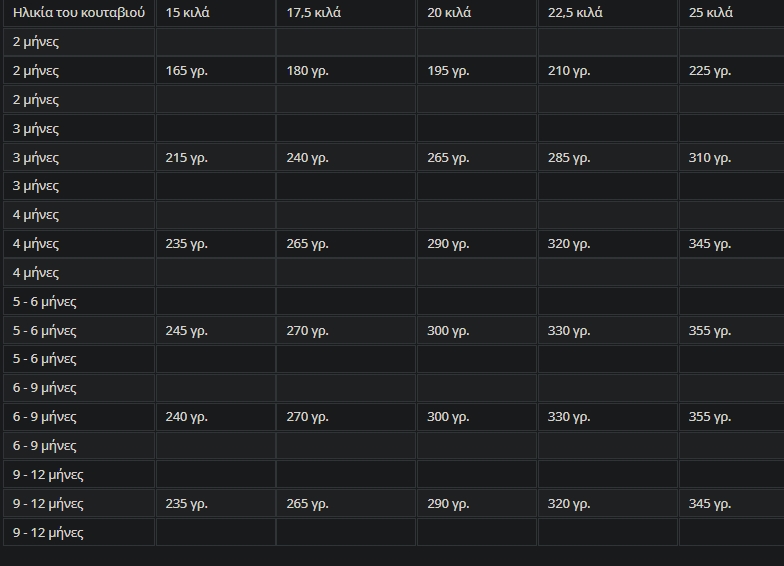Click the '22,5 κιλά' column header
This screenshot has width=784, height=566.
[608, 13]
